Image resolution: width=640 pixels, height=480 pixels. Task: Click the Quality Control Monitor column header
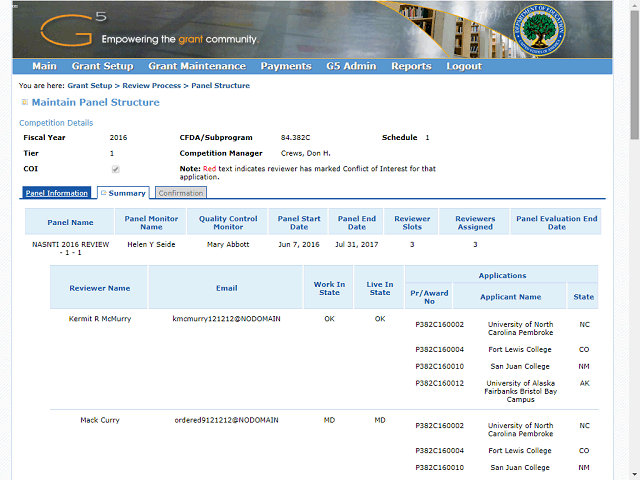(x=228, y=222)
